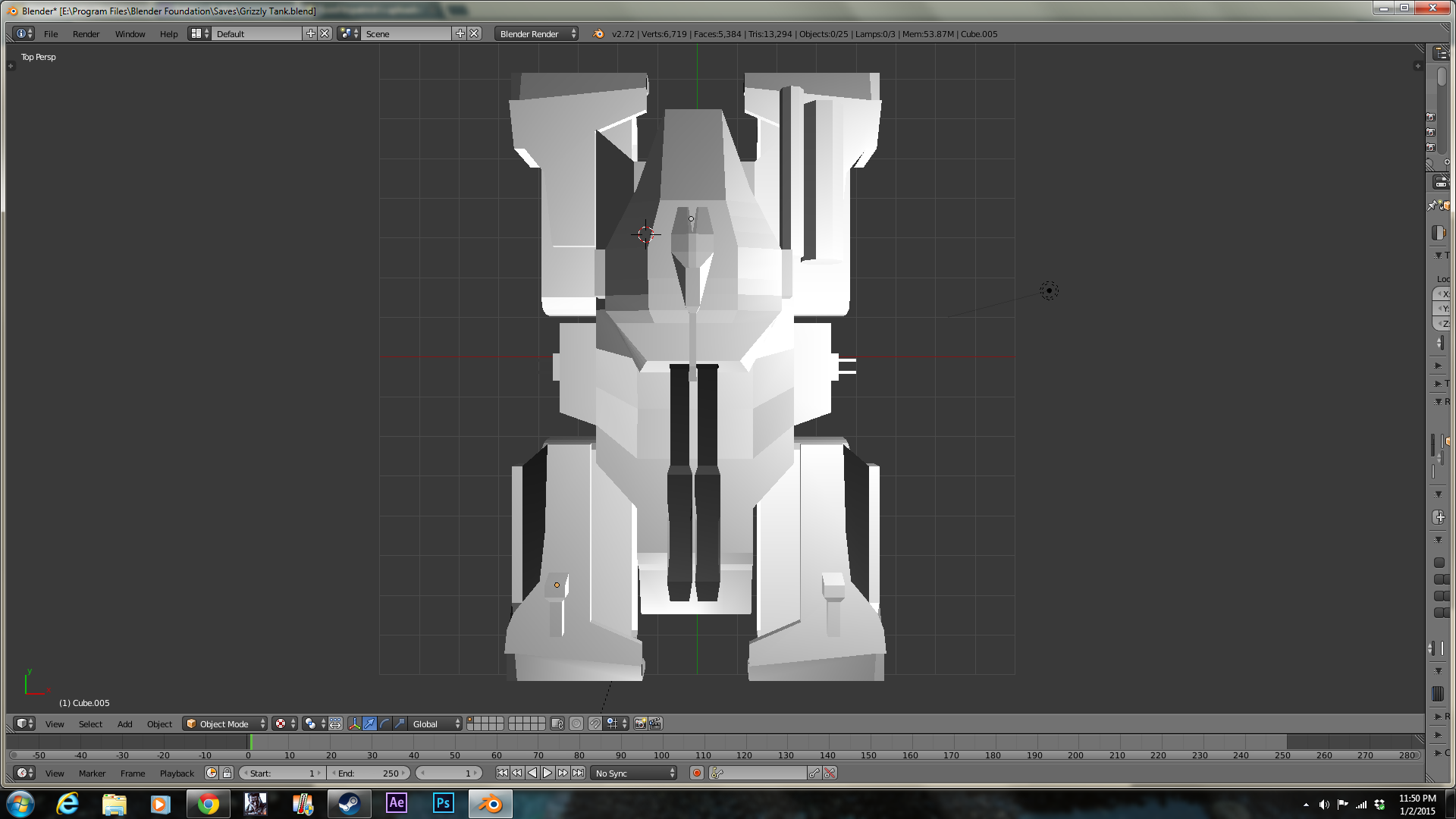
Task: Toggle snap during transform magnet
Action: pos(595,723)
